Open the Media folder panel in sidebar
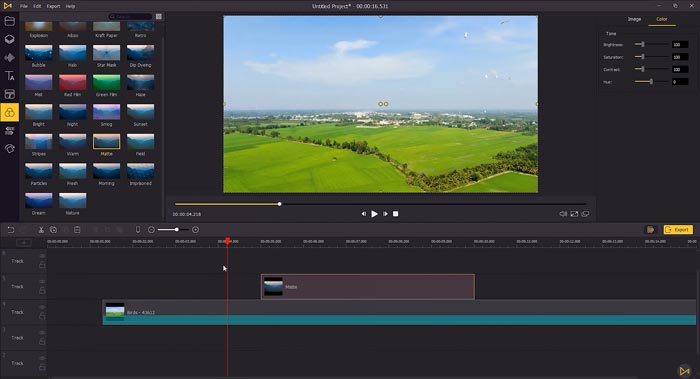Viewport: 700px width, 379px height. pyautogui.click(x=9, y=21)
